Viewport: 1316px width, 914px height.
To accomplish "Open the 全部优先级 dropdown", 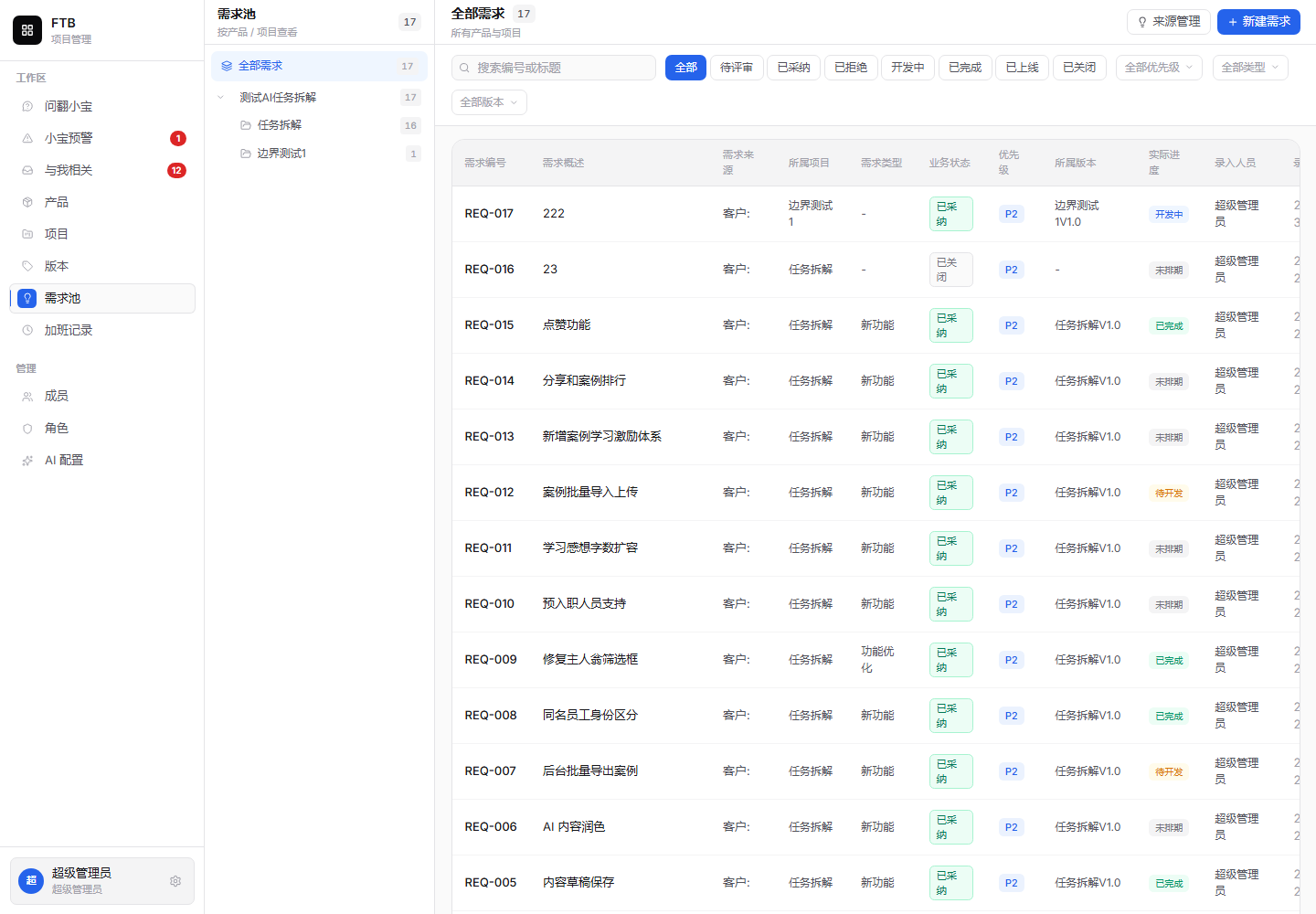I will tap(1159, 68).
